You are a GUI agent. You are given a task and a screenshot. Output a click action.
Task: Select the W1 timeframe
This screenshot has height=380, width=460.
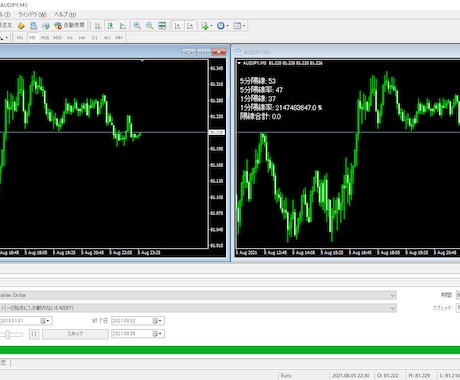(x=107, y=38)
